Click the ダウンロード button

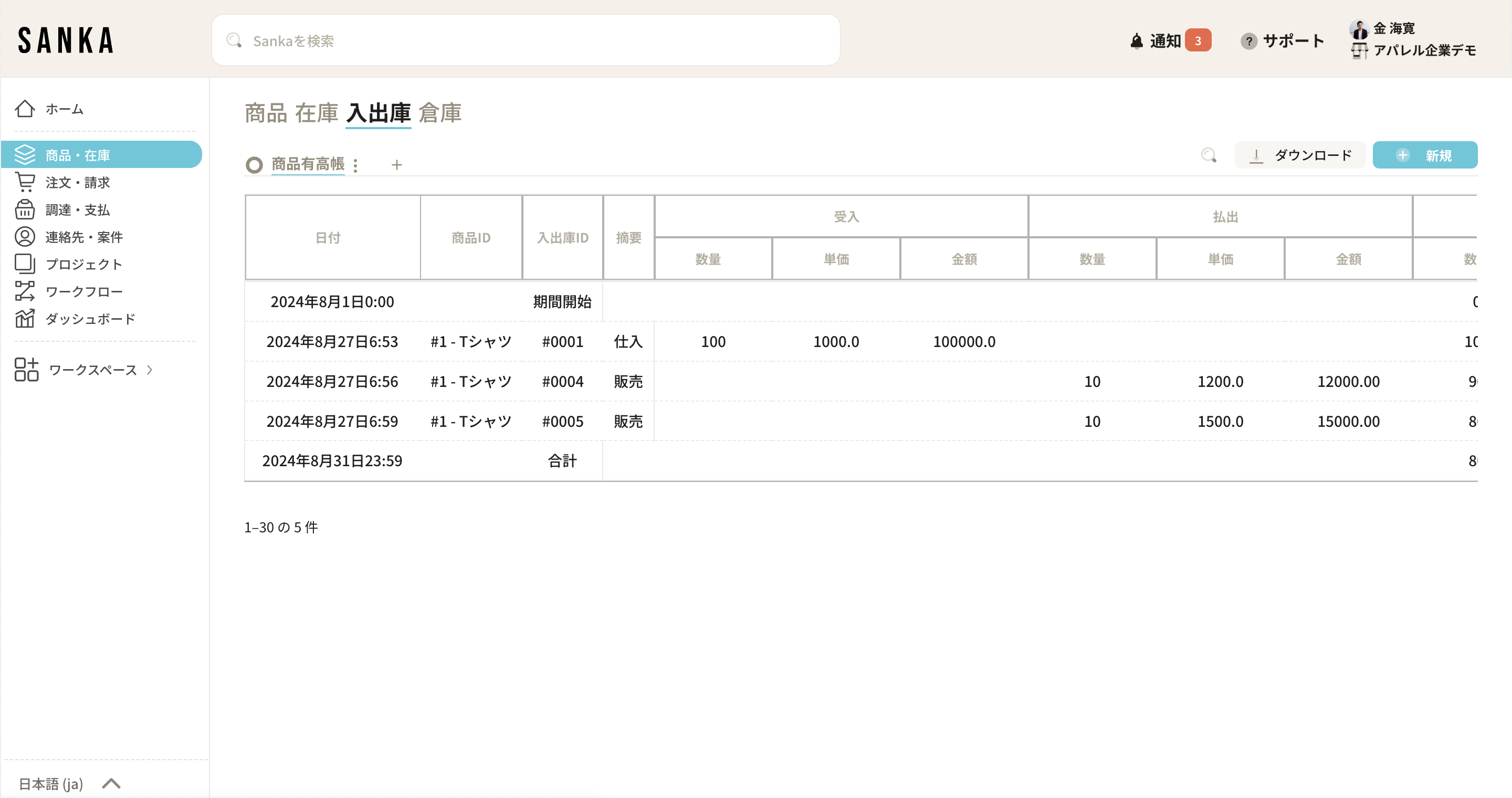tap(1300, 155)
